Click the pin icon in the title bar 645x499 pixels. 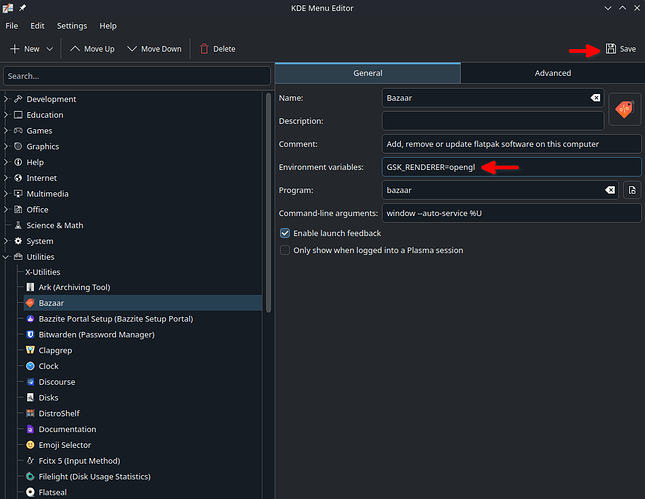(x=23, y=8)
